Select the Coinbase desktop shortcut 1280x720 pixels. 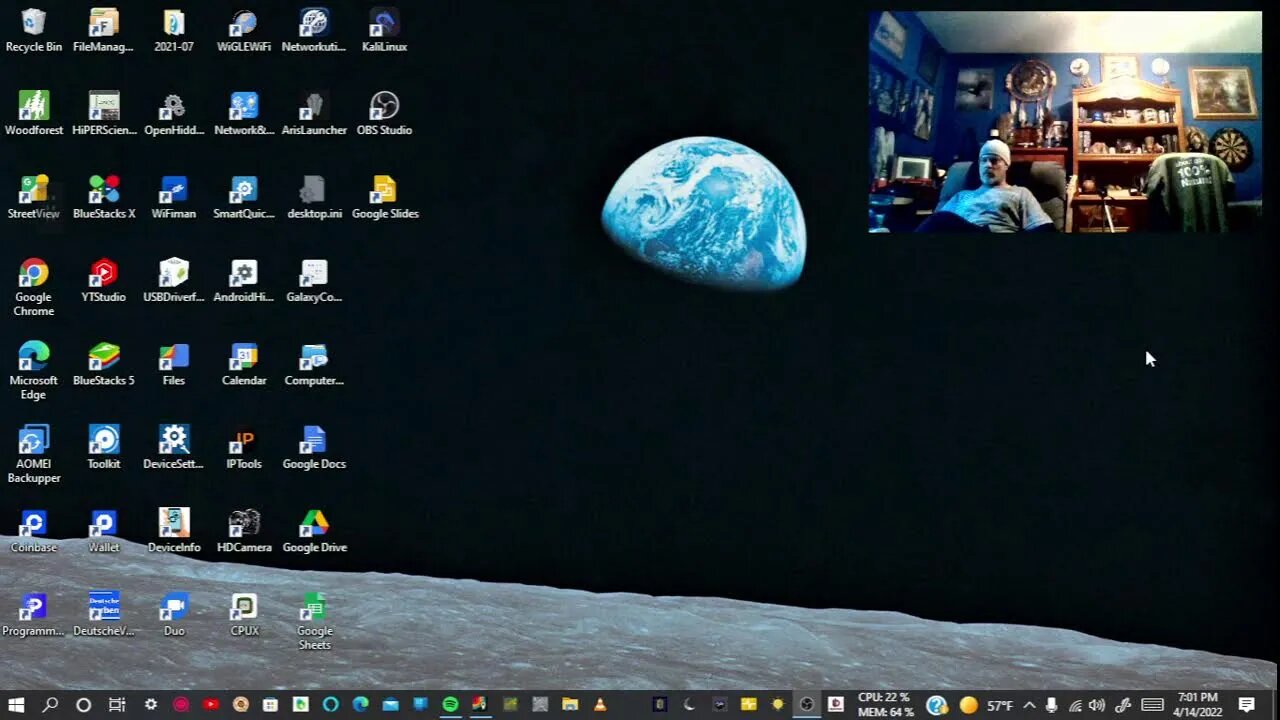(x=34, y=531)
